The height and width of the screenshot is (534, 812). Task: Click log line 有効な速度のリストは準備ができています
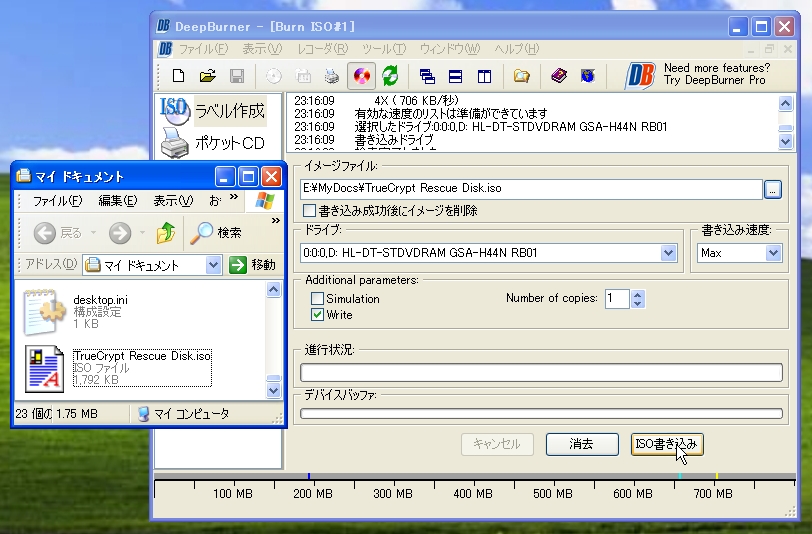451,113
